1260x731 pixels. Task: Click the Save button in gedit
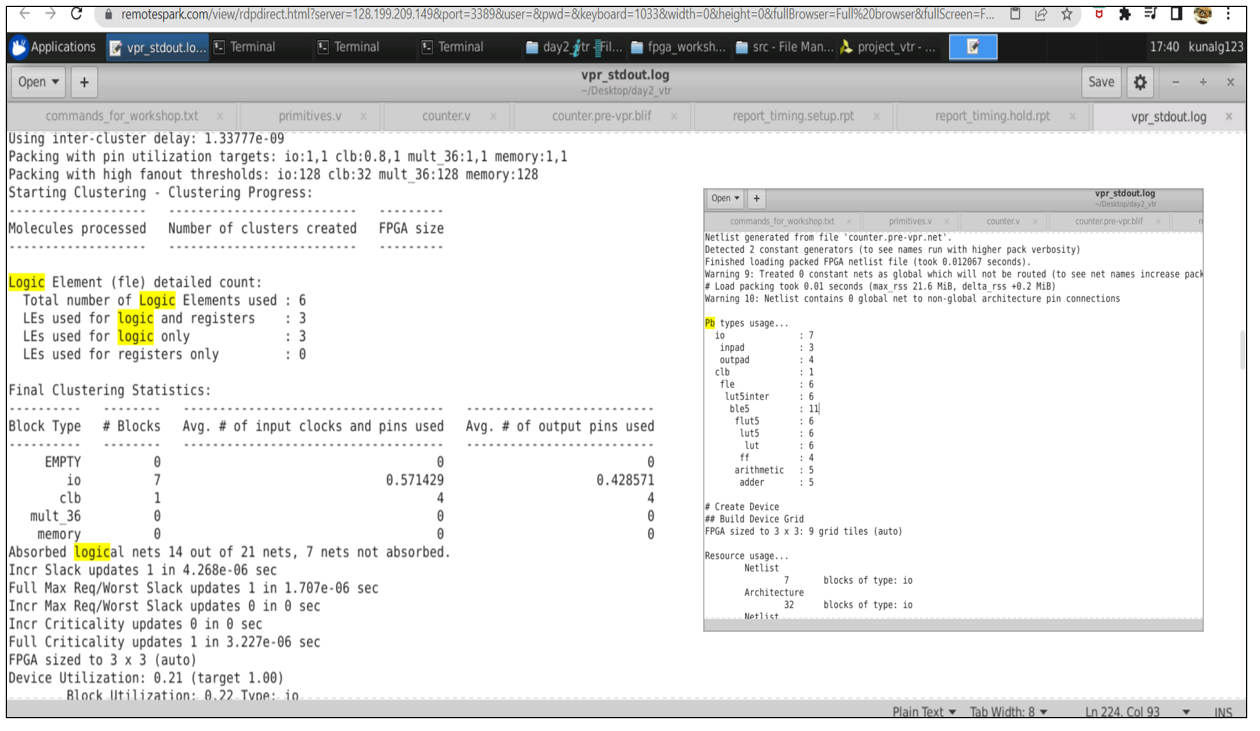pyautogui.click(x=1100, y=82)
